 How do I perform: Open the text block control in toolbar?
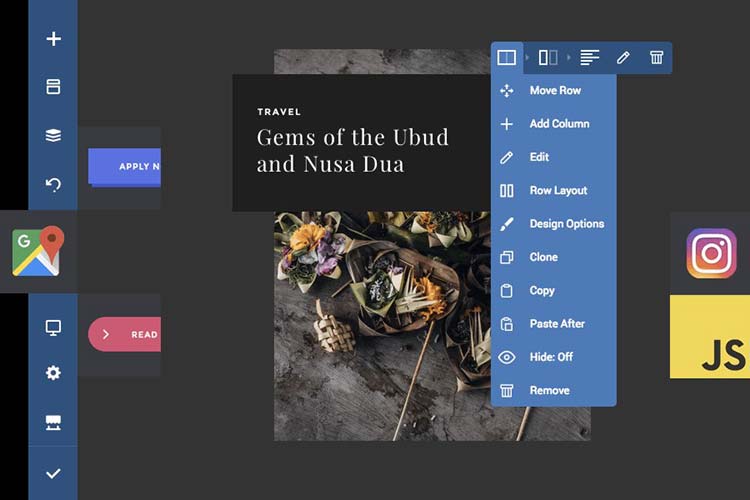[x=590, y=58]
